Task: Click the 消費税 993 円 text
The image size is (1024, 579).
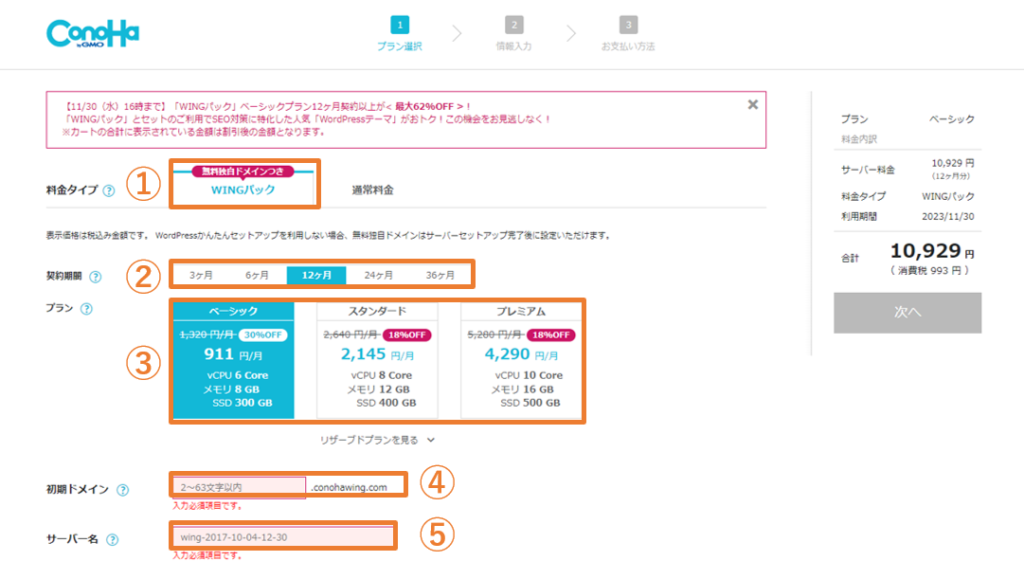Action: (930, 271)
